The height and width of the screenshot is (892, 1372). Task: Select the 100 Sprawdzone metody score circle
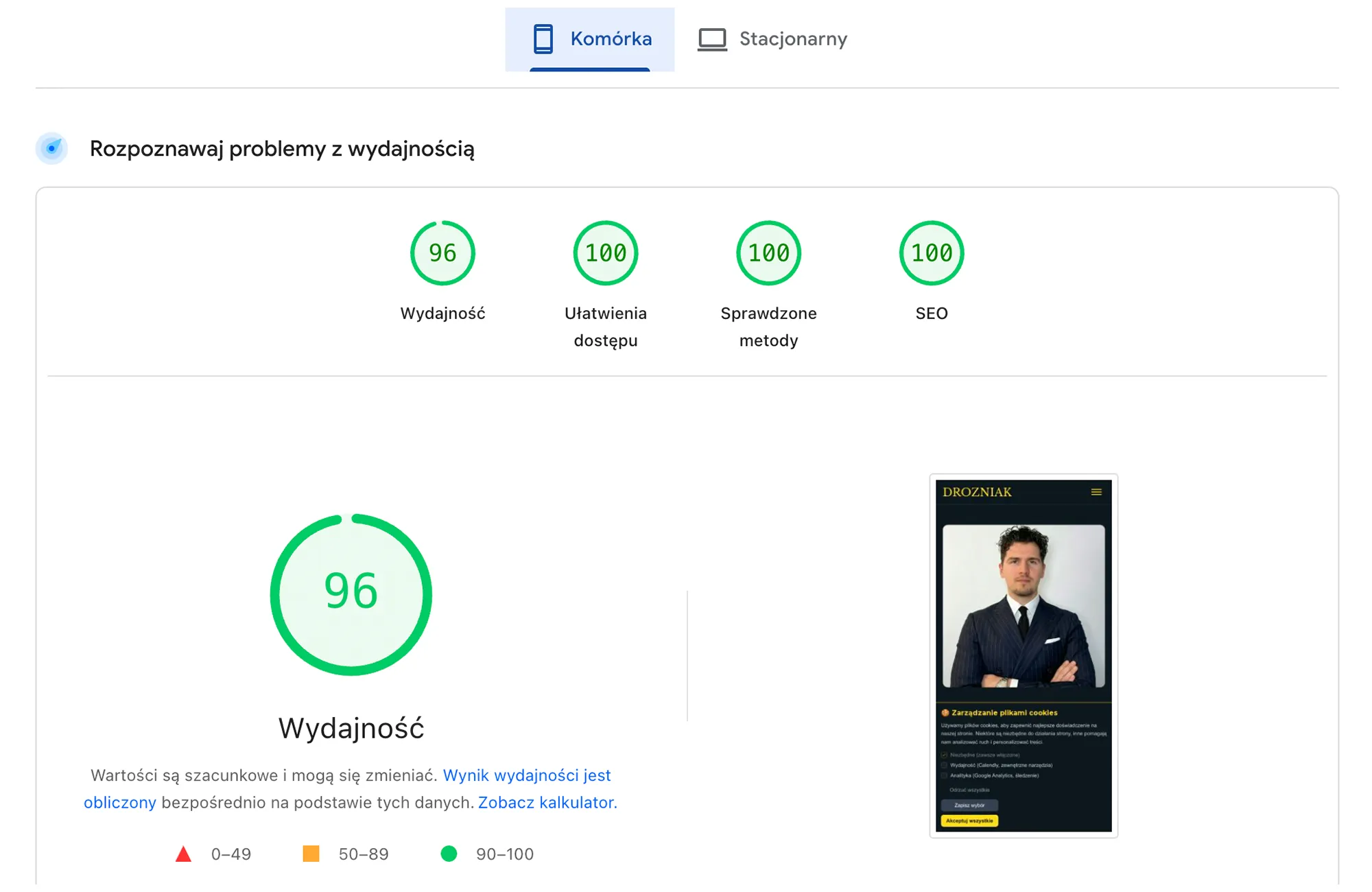pyautogui.click(x=768, y=253)
